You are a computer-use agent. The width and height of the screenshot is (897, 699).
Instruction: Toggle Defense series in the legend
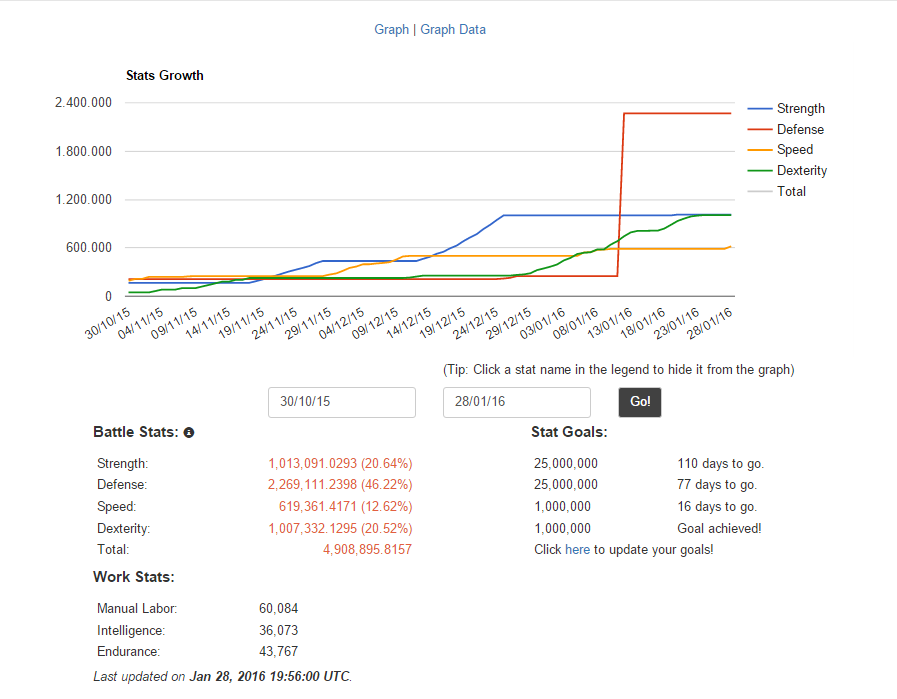pos(800,129)
